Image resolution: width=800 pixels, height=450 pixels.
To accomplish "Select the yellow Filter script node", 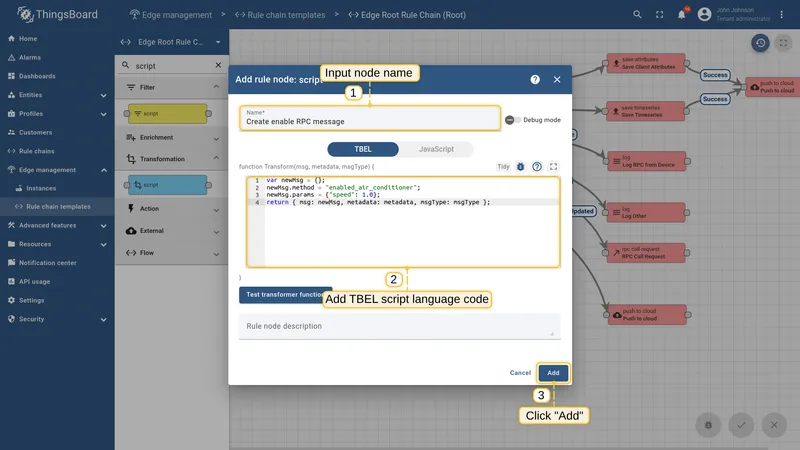I will pos(168,114).
